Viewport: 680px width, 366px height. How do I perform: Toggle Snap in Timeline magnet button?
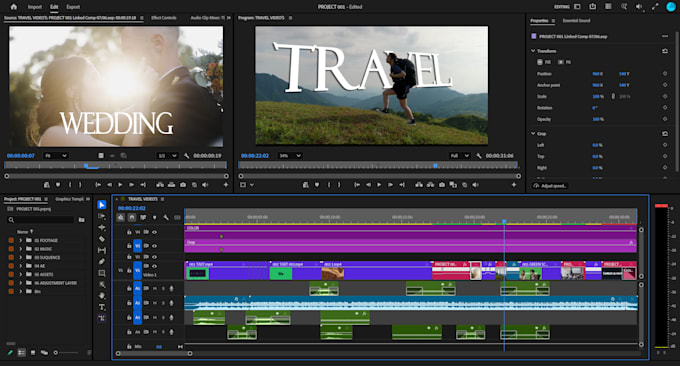click(x=132, y=217)
